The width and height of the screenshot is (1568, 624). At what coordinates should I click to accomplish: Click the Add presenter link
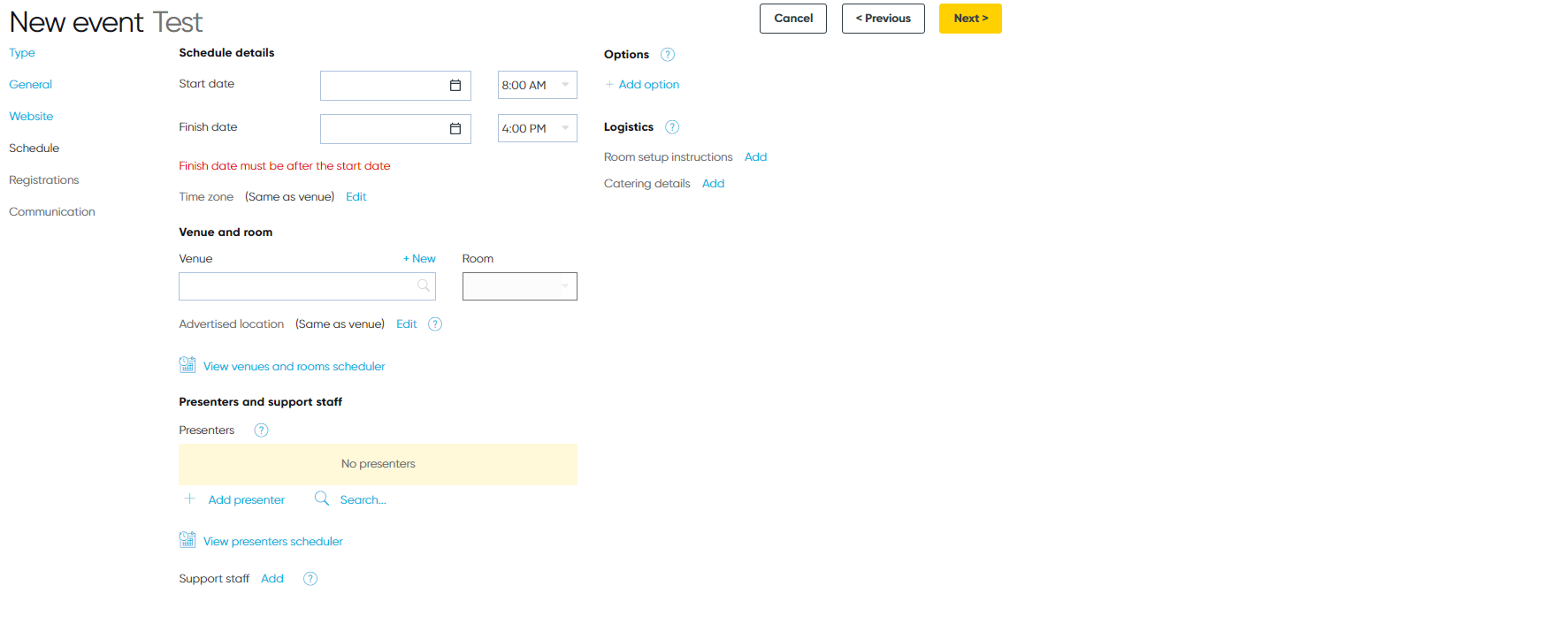point(247,500)
